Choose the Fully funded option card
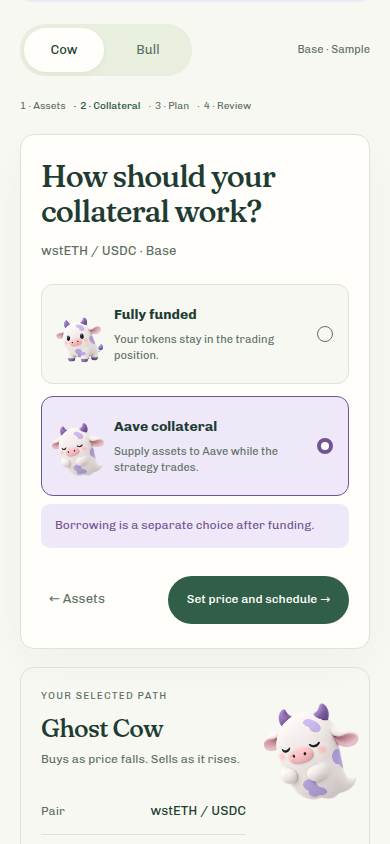This screenshot has height=844, width=390. (x=195, y=334)
